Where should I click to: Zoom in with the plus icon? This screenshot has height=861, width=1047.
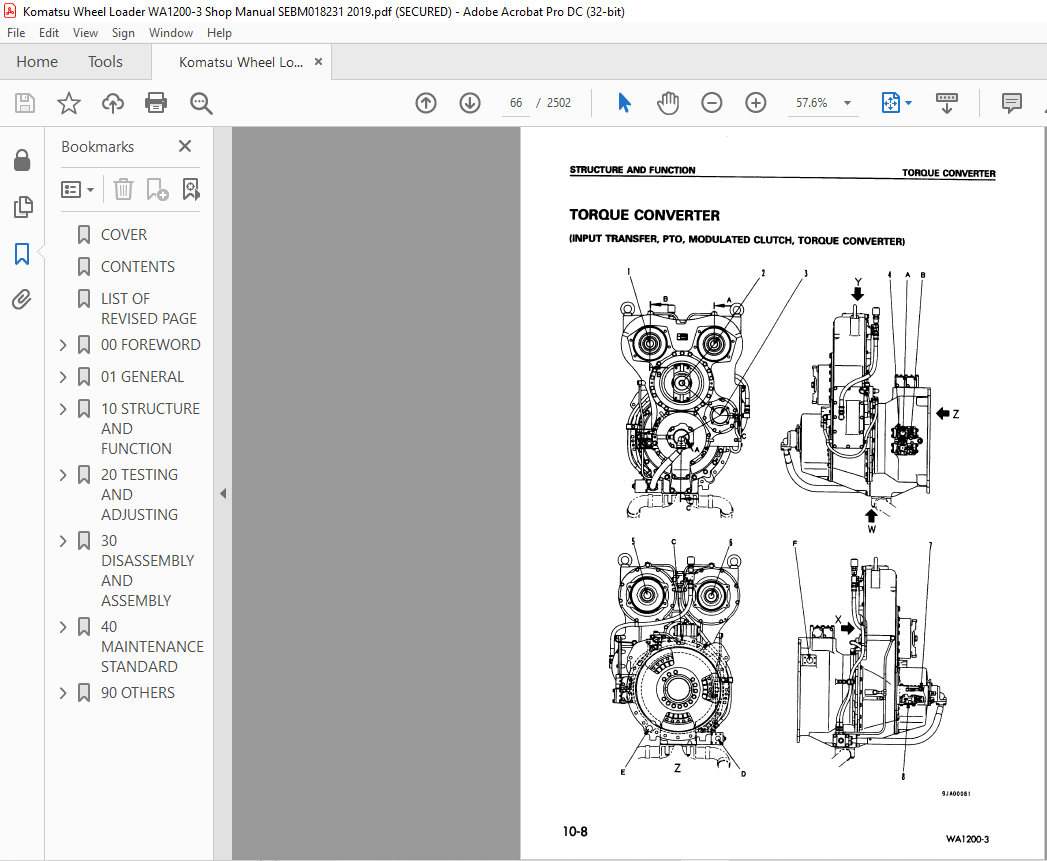click(755, 103)
